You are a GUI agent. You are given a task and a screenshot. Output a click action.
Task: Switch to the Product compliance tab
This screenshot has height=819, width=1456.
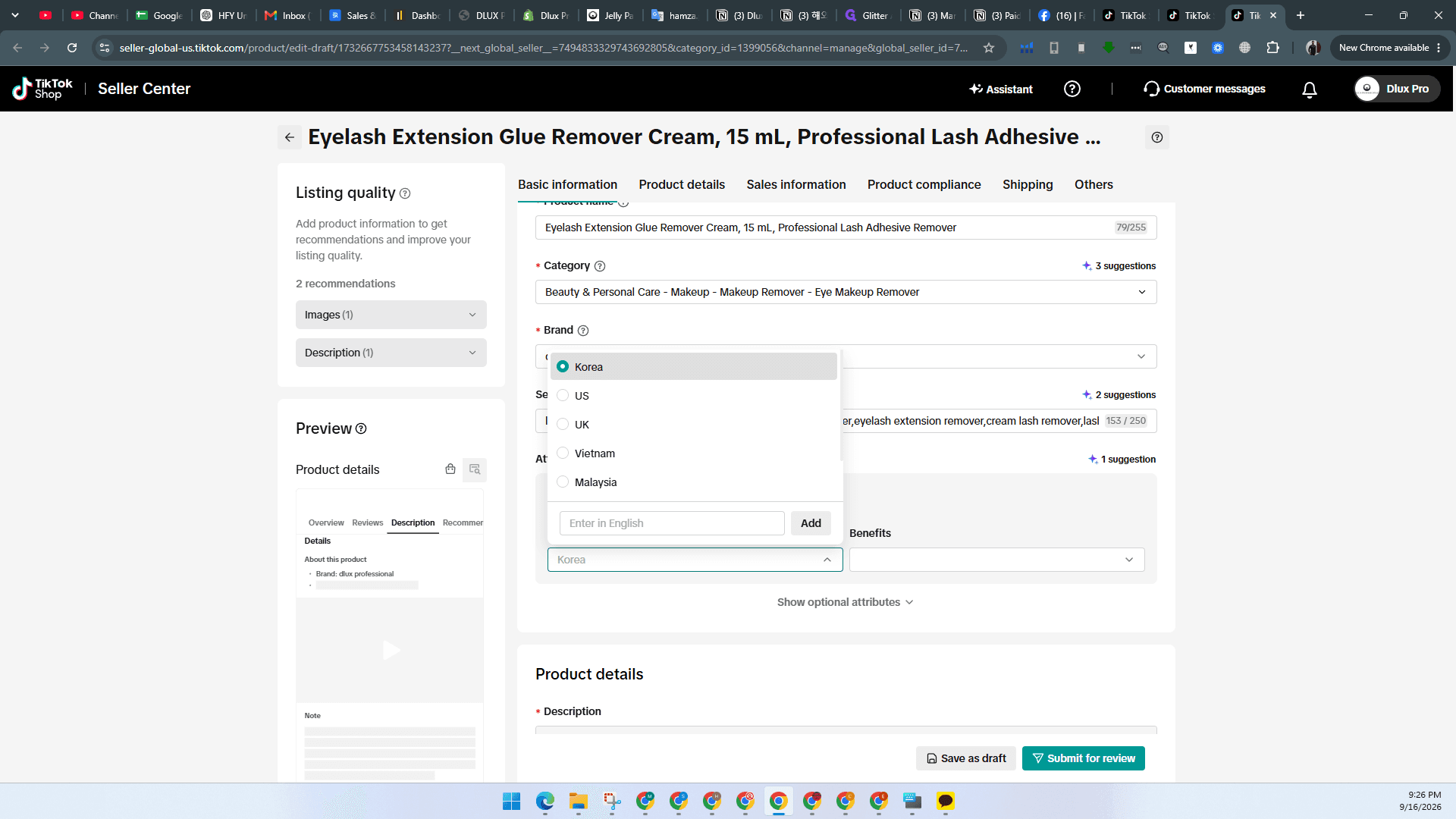(x=924, y=185)
